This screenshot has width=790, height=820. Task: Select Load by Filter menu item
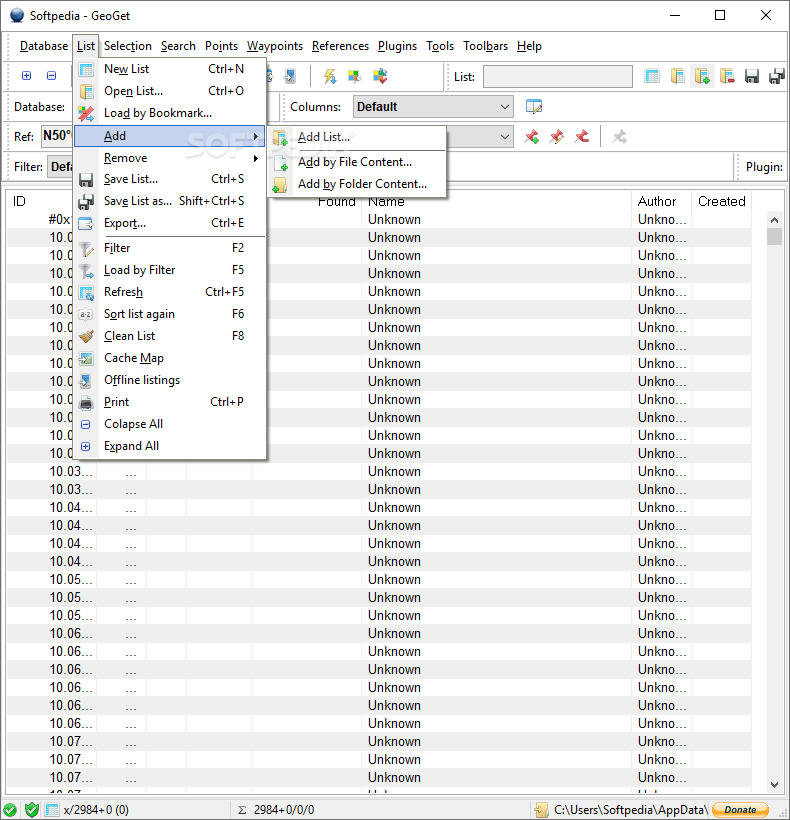point(170,270)
